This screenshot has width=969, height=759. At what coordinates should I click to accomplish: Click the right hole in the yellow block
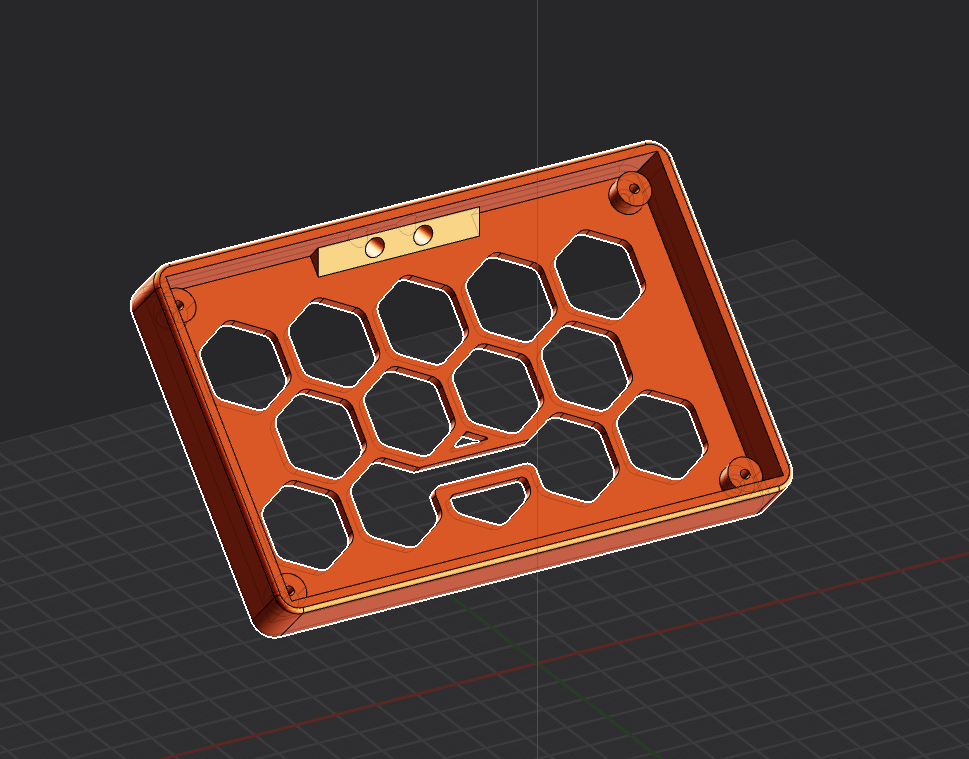[423, 235]
